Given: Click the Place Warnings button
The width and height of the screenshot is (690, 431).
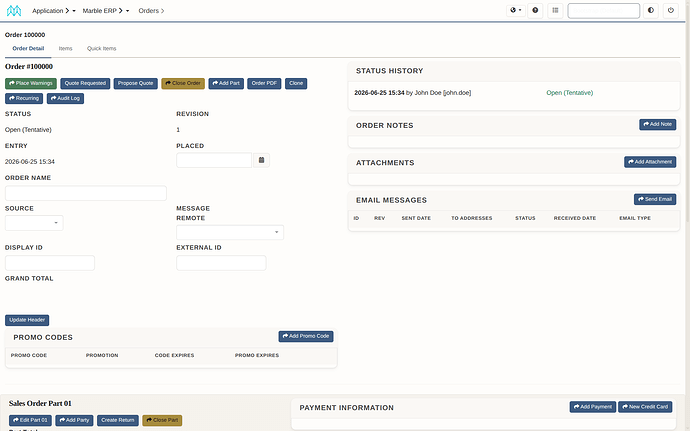Looking at the screenshot, I should (x=31, y=83).
